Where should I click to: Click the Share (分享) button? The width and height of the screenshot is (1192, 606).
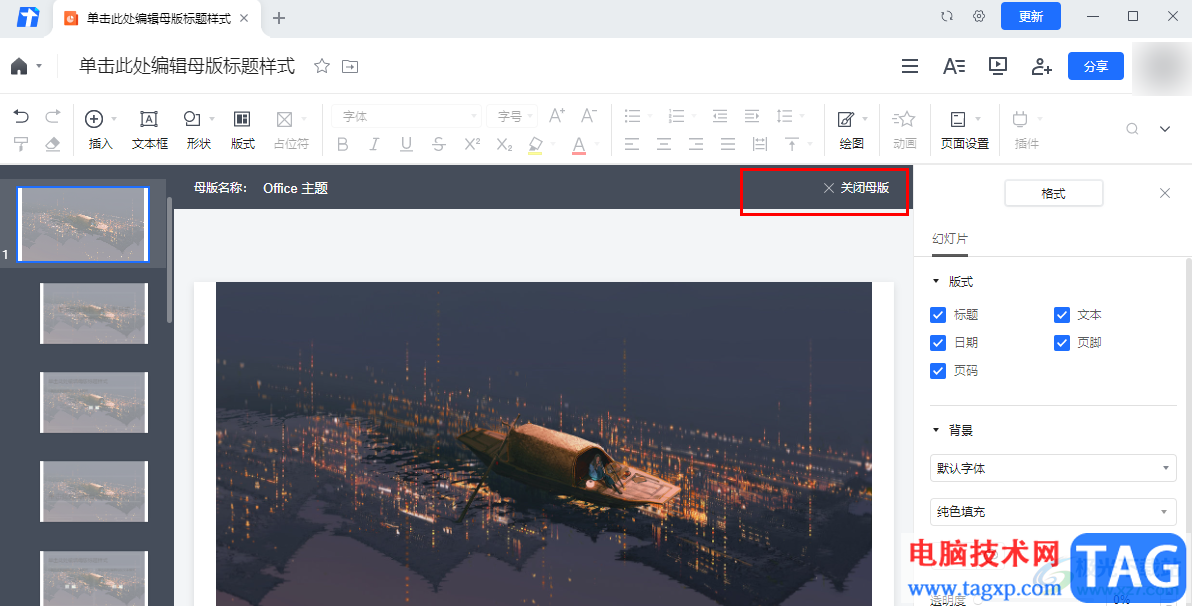1095,66
